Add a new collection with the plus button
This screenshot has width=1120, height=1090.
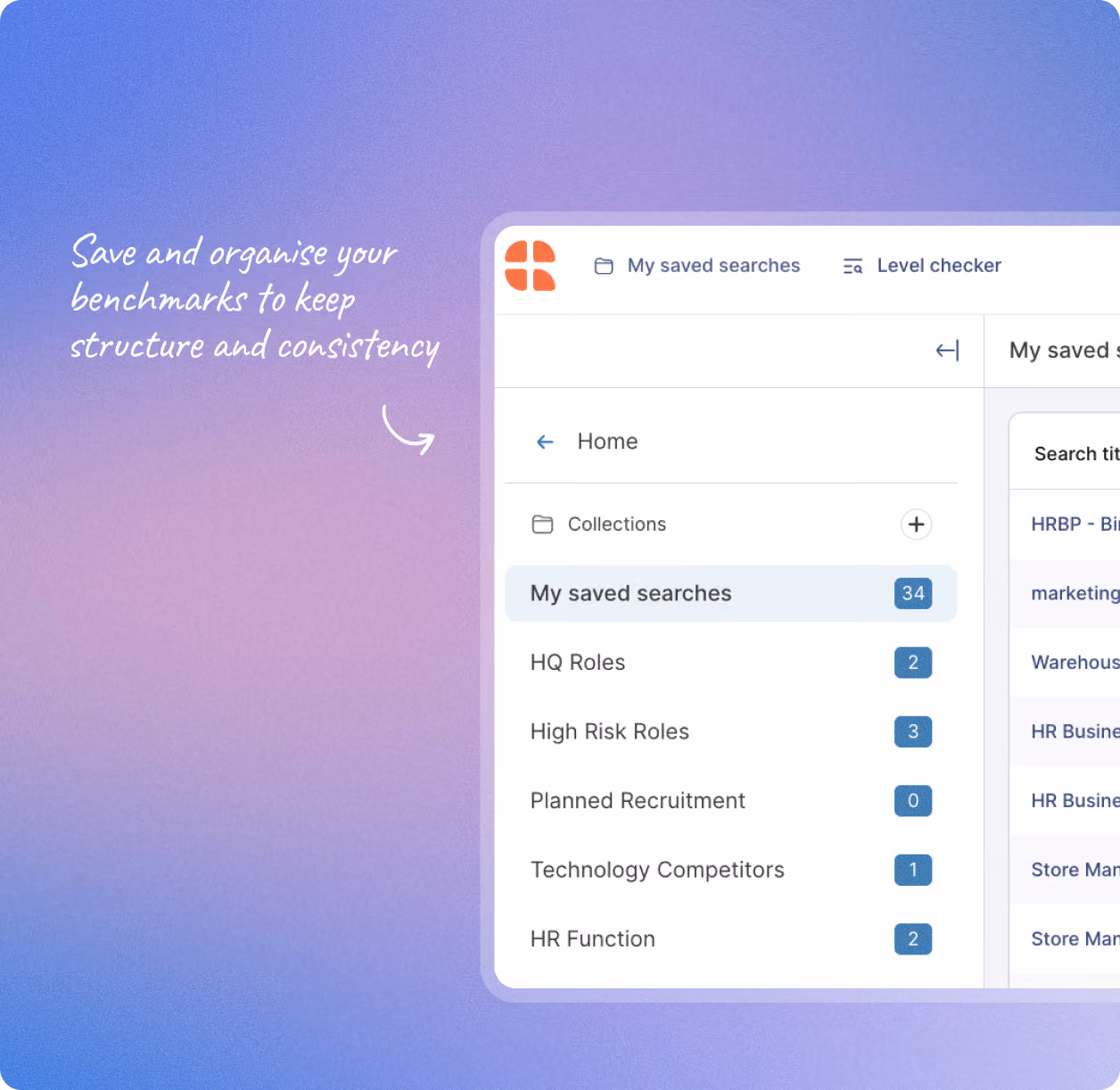(916, 524)
